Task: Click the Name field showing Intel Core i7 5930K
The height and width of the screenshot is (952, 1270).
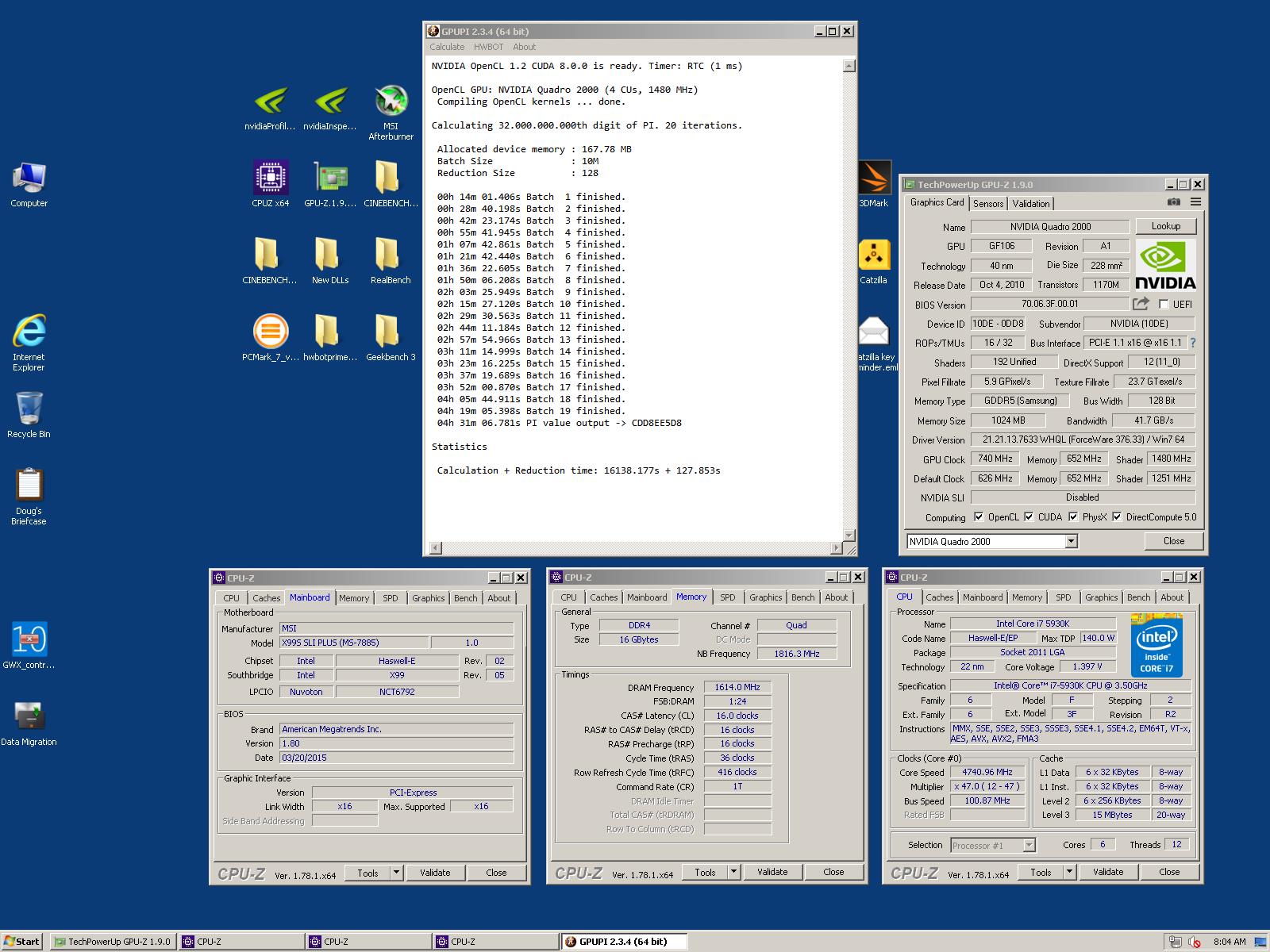Action: pos(1033,624)
